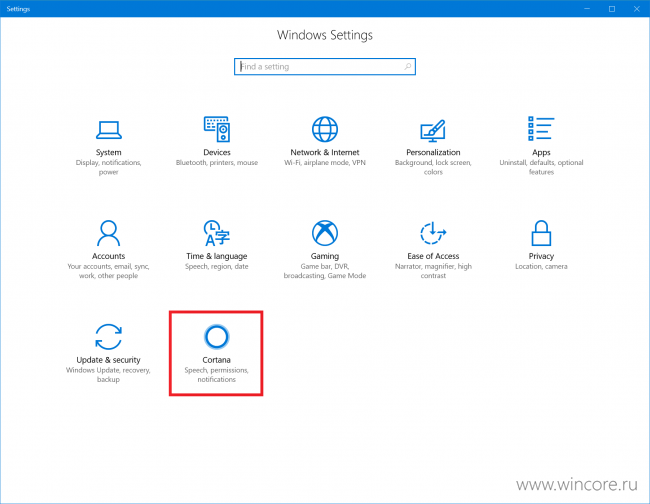Click the 'Apps' label
Image resolution: width=650 pixels, height=504 pixels.
point(541,153)
